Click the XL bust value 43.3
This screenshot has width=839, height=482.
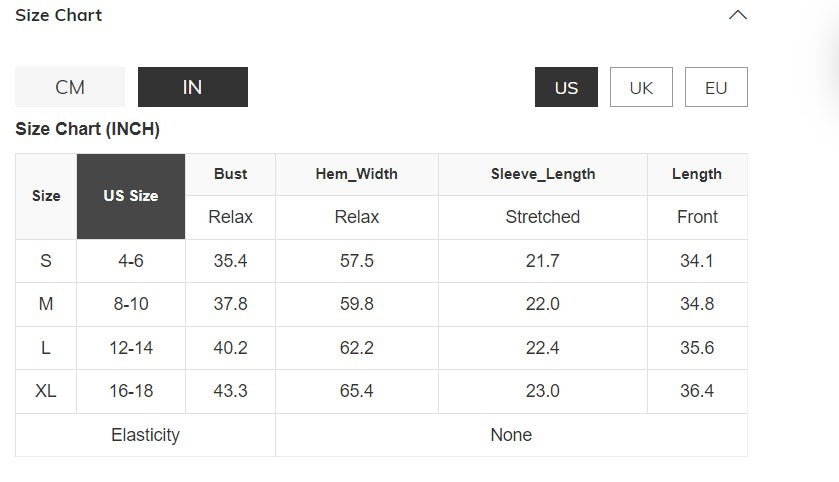coord(230,391)
